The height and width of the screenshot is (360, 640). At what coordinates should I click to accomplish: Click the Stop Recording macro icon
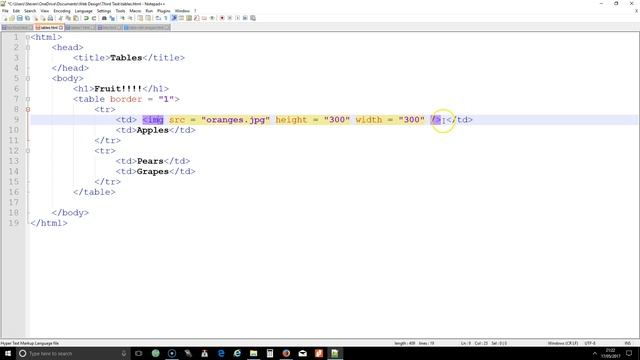(229, 18)
